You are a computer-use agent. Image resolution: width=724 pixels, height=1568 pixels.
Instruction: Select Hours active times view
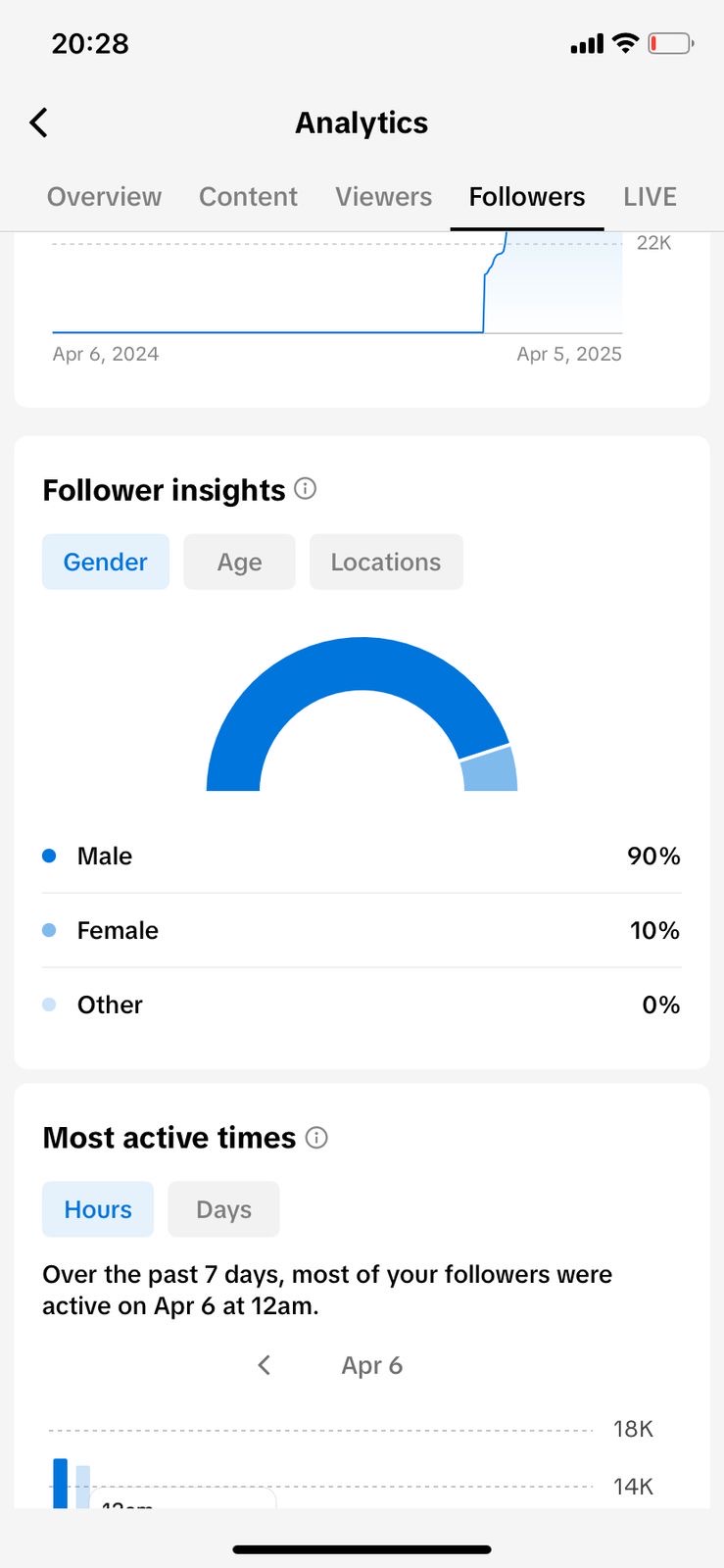(x=98, y=1209)
